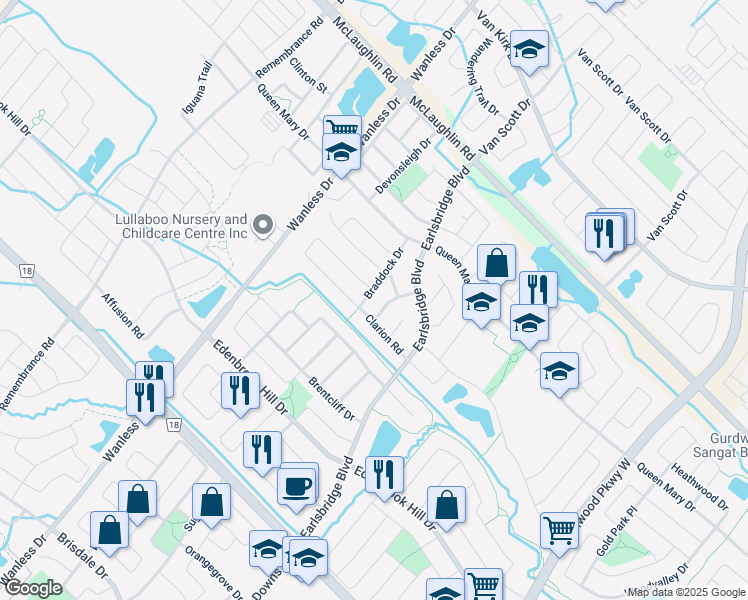Click the restaurant marker above the coffee cup icon

pos(262,451)
